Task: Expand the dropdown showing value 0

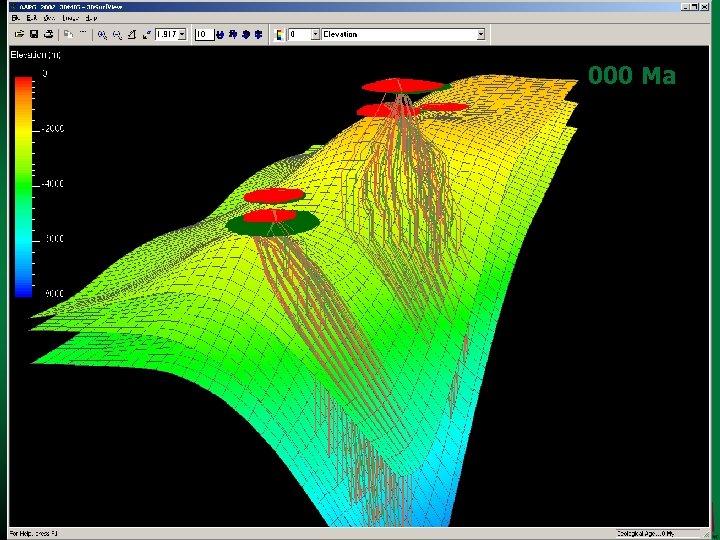Action: click(x=314, y=34)
